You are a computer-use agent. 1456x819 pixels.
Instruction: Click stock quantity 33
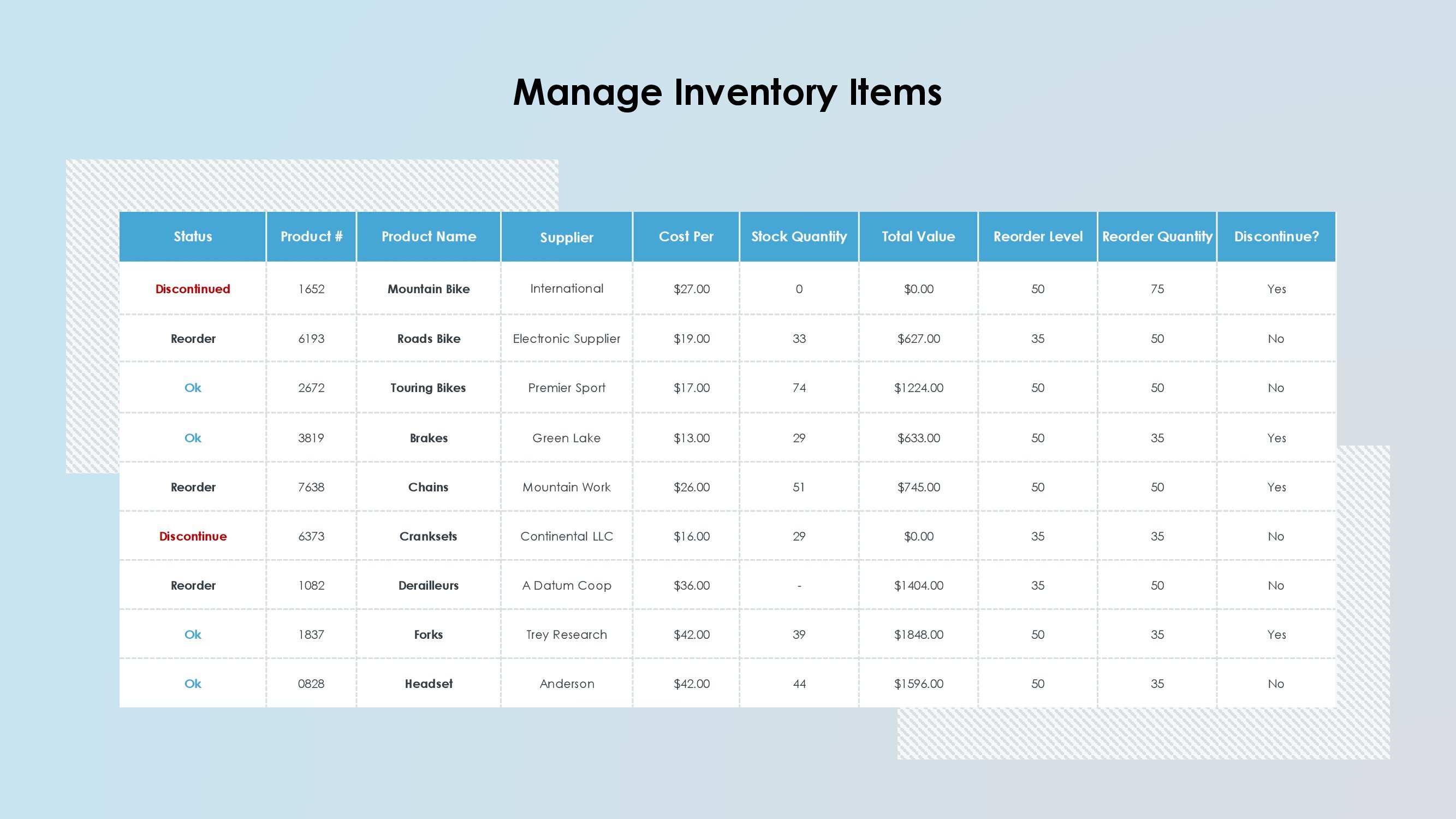pos(799,339)
